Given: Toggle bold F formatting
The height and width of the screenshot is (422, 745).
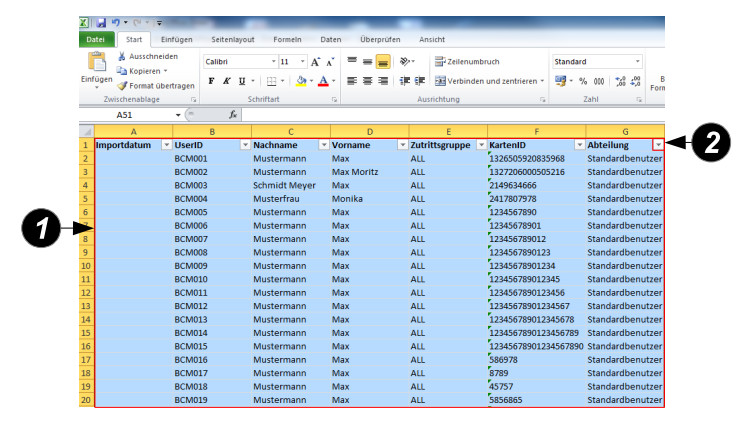Looking at the screenshot, I should [211, 81].
